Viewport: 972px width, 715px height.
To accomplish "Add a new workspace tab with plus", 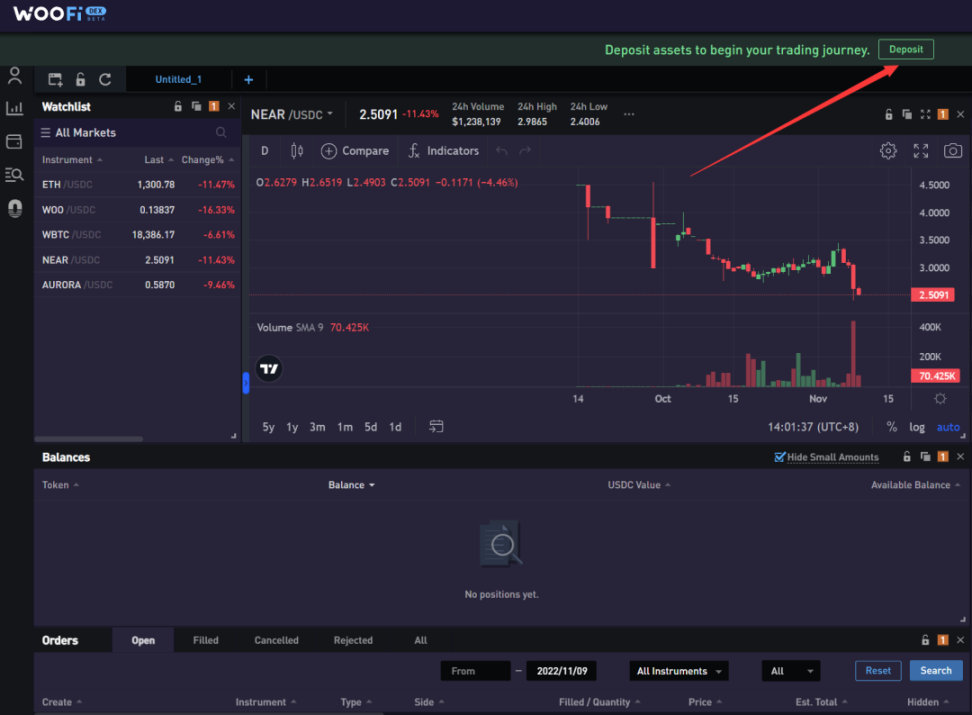I will 249,79.
